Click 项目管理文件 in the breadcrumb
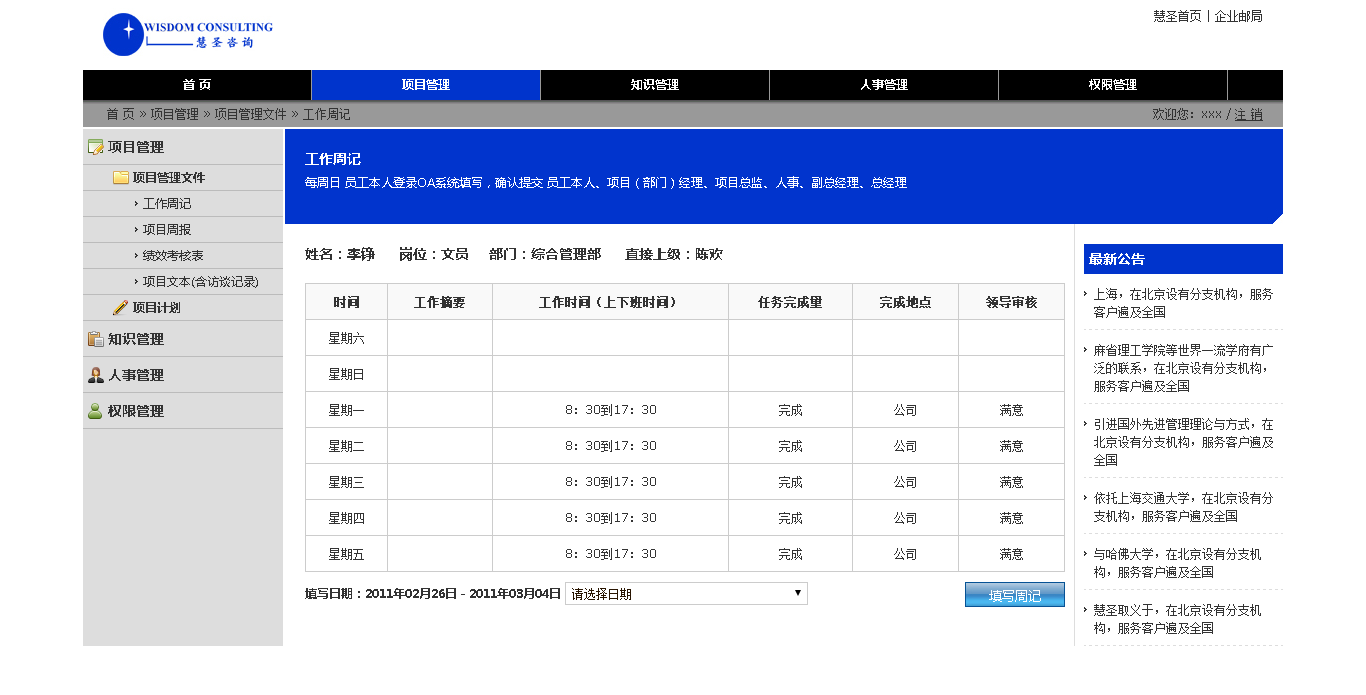This screenshot has height=695, width=1366. coord(250,115)
